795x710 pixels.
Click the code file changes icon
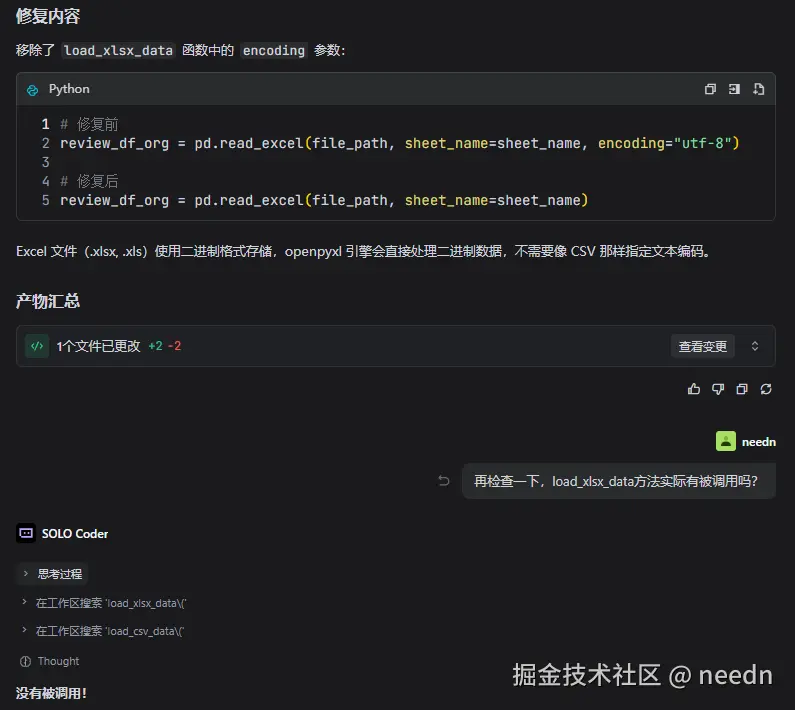[x=37, y=346]
